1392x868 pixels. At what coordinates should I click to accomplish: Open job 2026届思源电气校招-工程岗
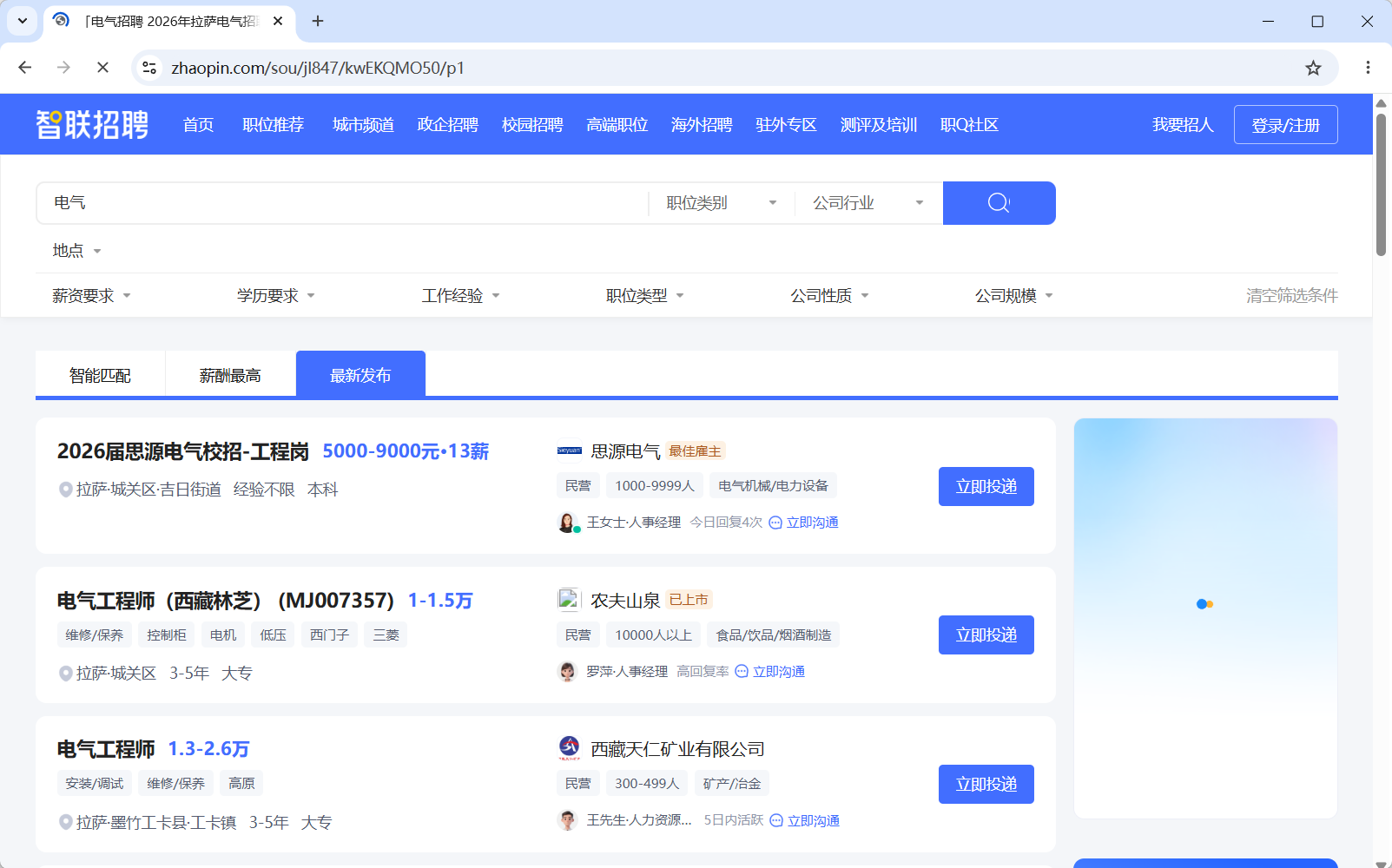coord(183,451)
